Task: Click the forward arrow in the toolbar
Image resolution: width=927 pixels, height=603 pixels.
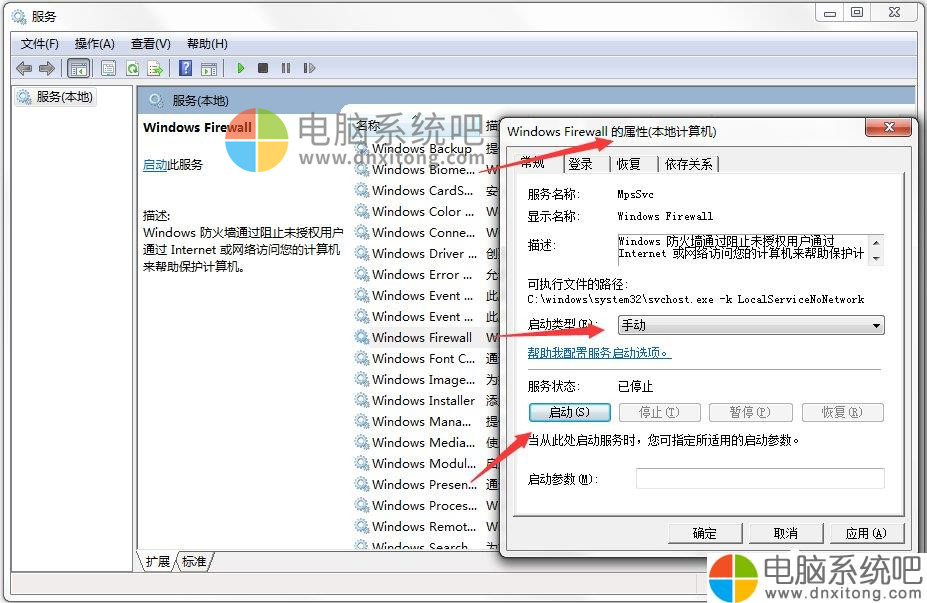Action: 47,69
